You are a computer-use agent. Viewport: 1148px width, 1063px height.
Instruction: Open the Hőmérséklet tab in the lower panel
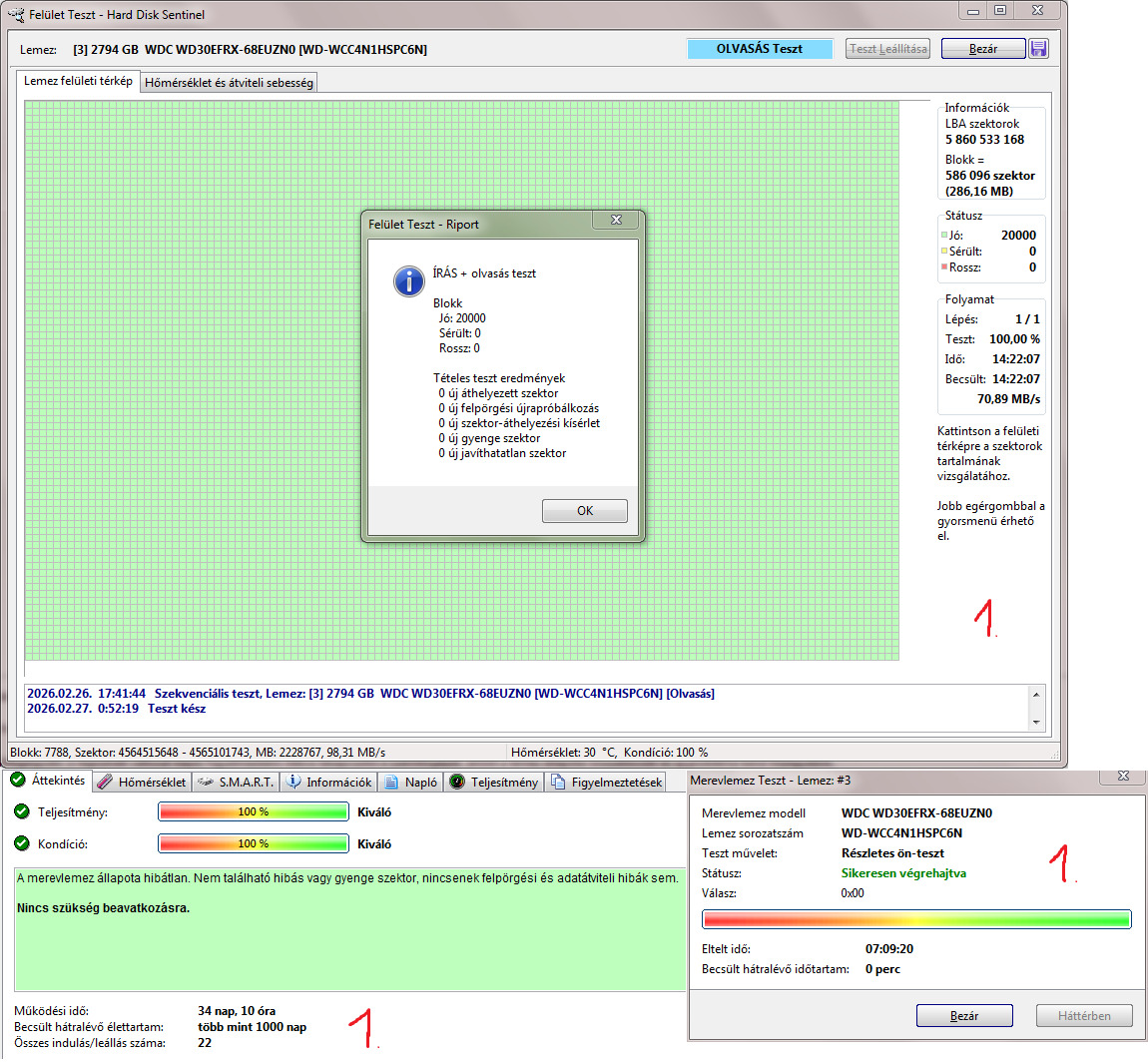(x=142, y=782)
